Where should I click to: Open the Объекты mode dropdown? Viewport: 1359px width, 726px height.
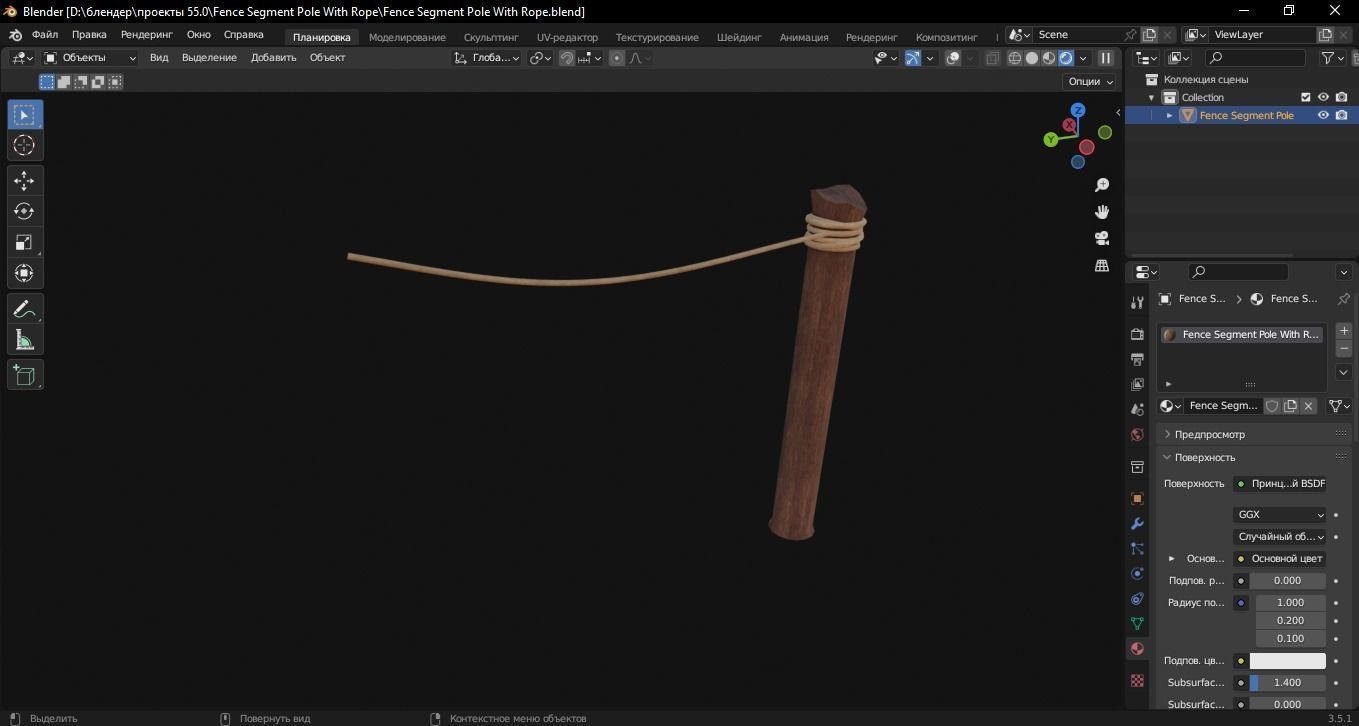(x=90, y=58)
